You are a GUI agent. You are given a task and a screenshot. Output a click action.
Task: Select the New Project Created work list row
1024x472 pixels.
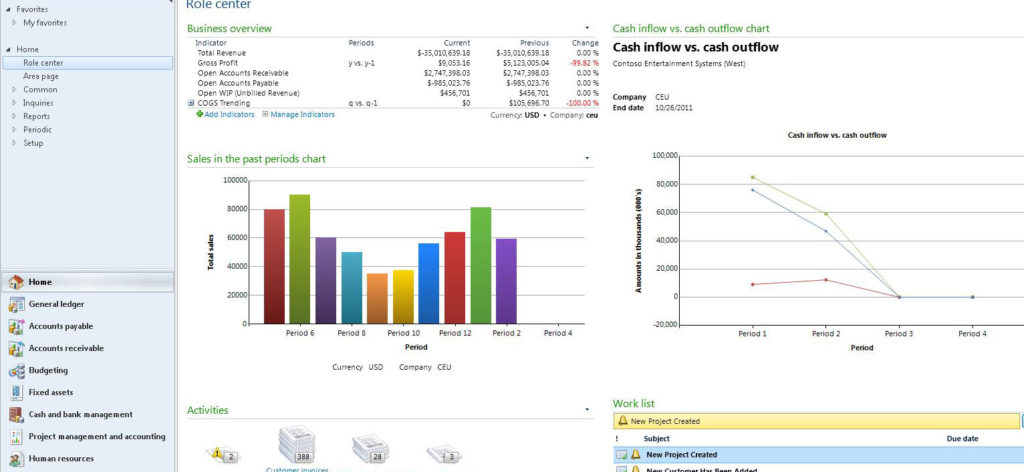681,455
